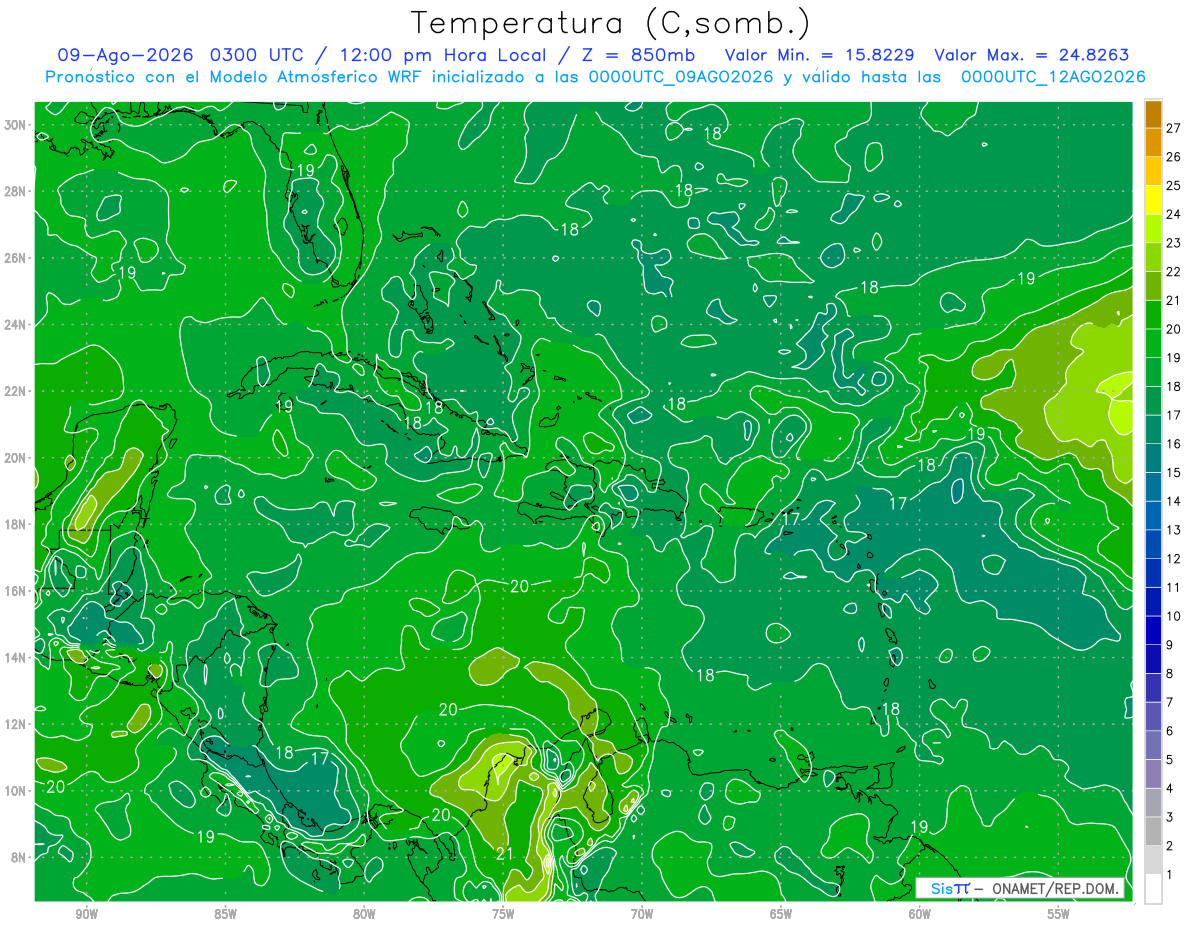Click color scale label 15

[1173, 472]
